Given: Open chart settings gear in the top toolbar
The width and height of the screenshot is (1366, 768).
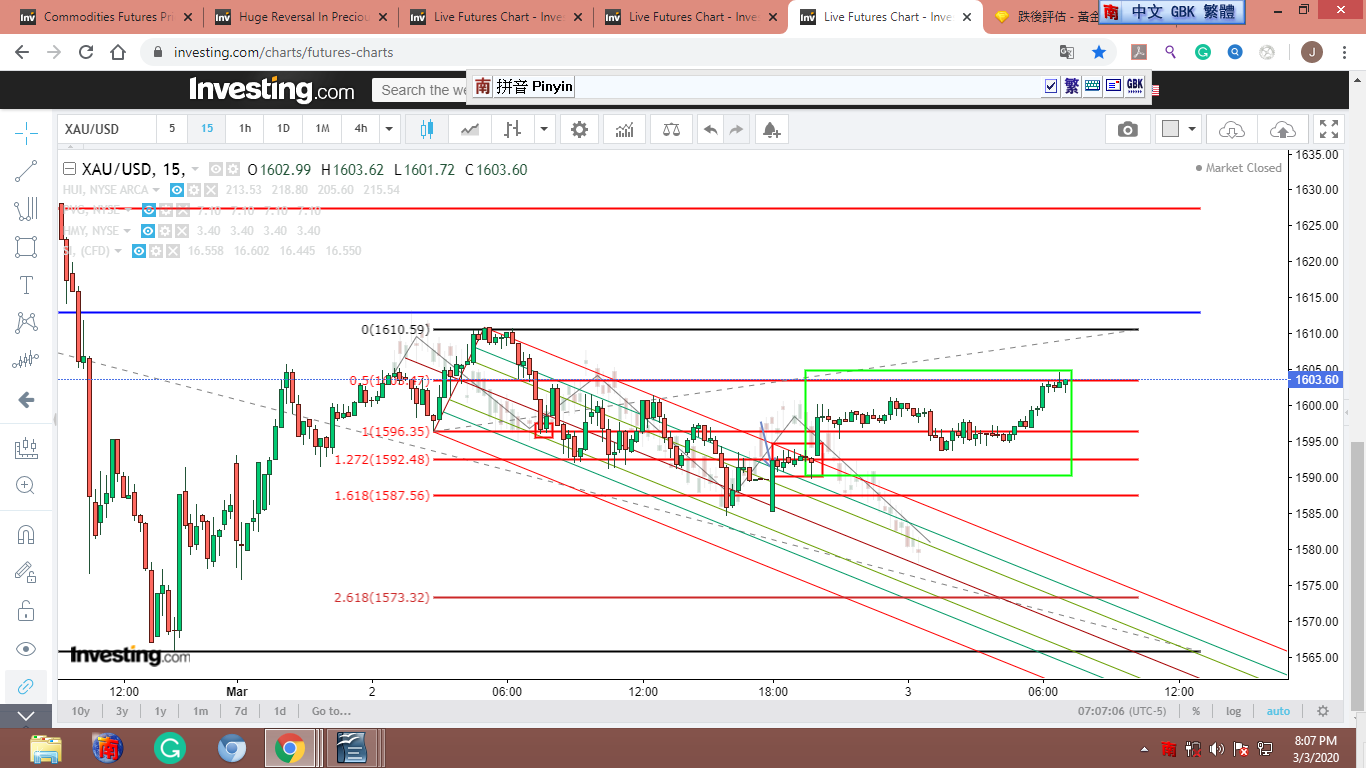Looking at the screenshot, I should pyautogui.click(x=579, y=129).
